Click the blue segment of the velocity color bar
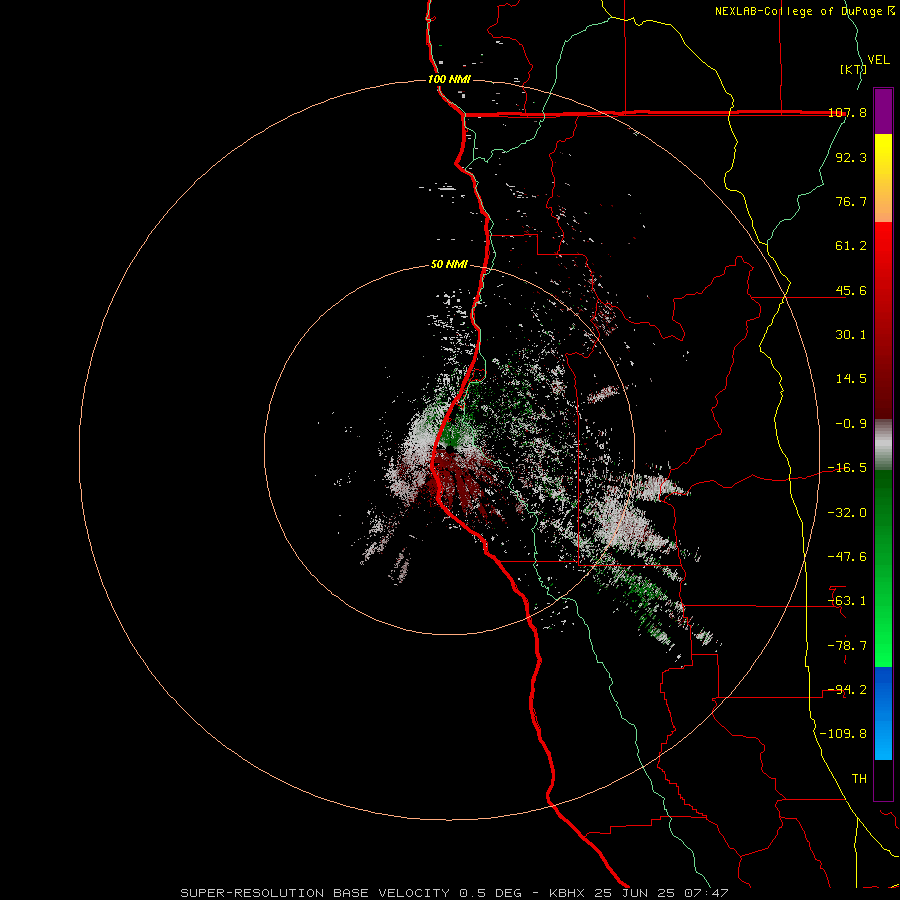 883,713
